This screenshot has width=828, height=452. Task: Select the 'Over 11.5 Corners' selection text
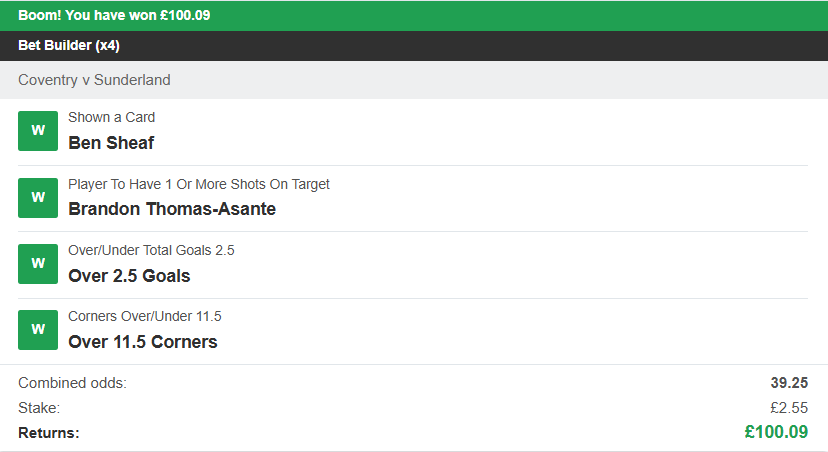pyautogui.click(x=143, y=342)
